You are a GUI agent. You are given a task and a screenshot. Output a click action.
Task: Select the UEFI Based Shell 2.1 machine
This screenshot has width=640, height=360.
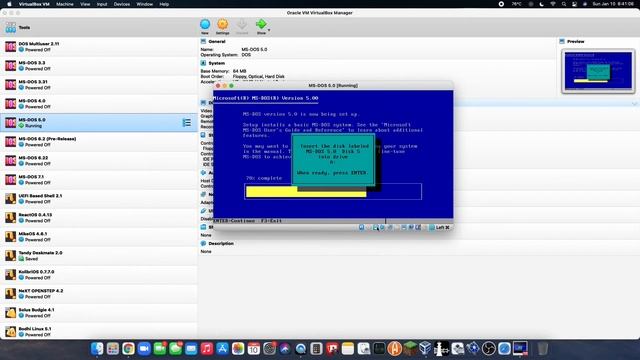point(99,198)
